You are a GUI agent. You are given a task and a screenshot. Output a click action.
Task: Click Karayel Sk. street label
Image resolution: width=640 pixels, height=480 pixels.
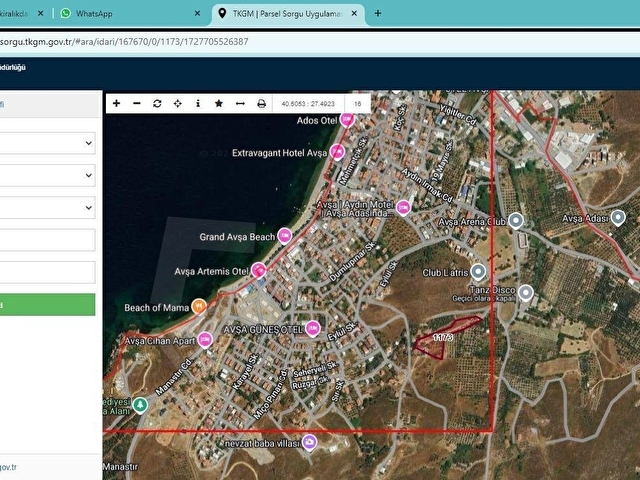click(x=245, y=371)
